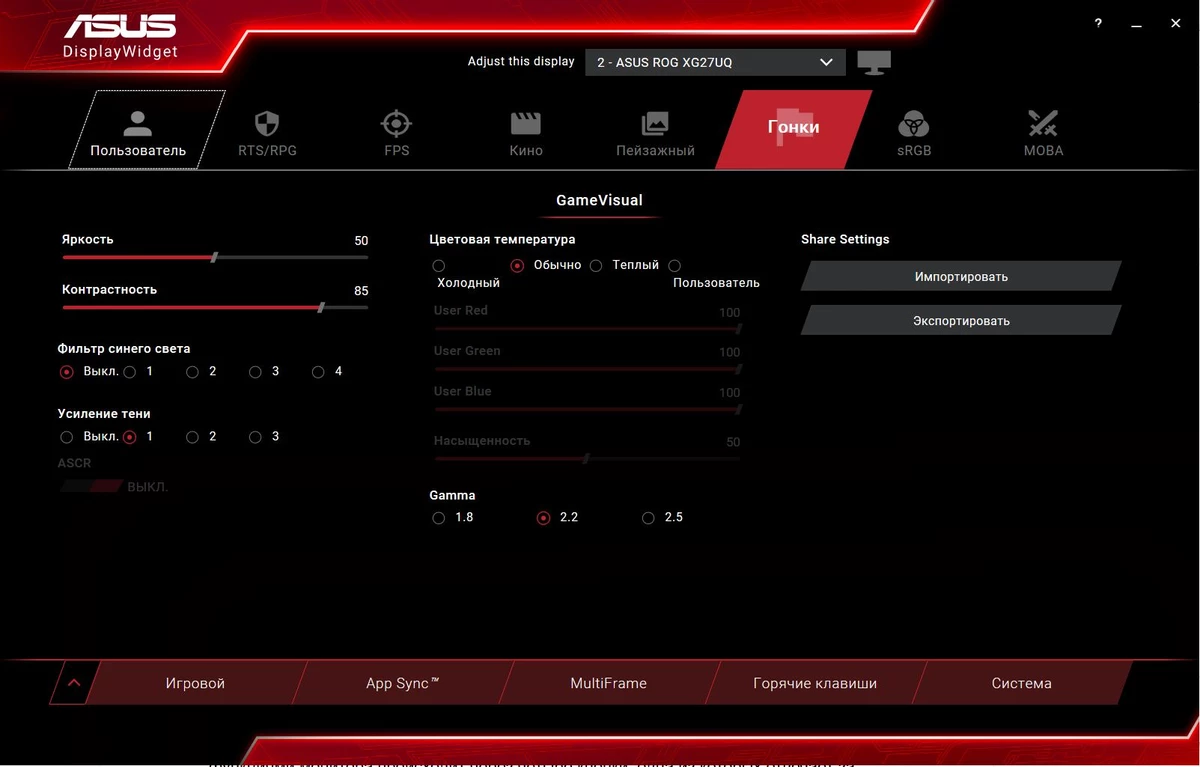Click the GameVisual heading tab
1200x767 pixels.
[599, 200]
